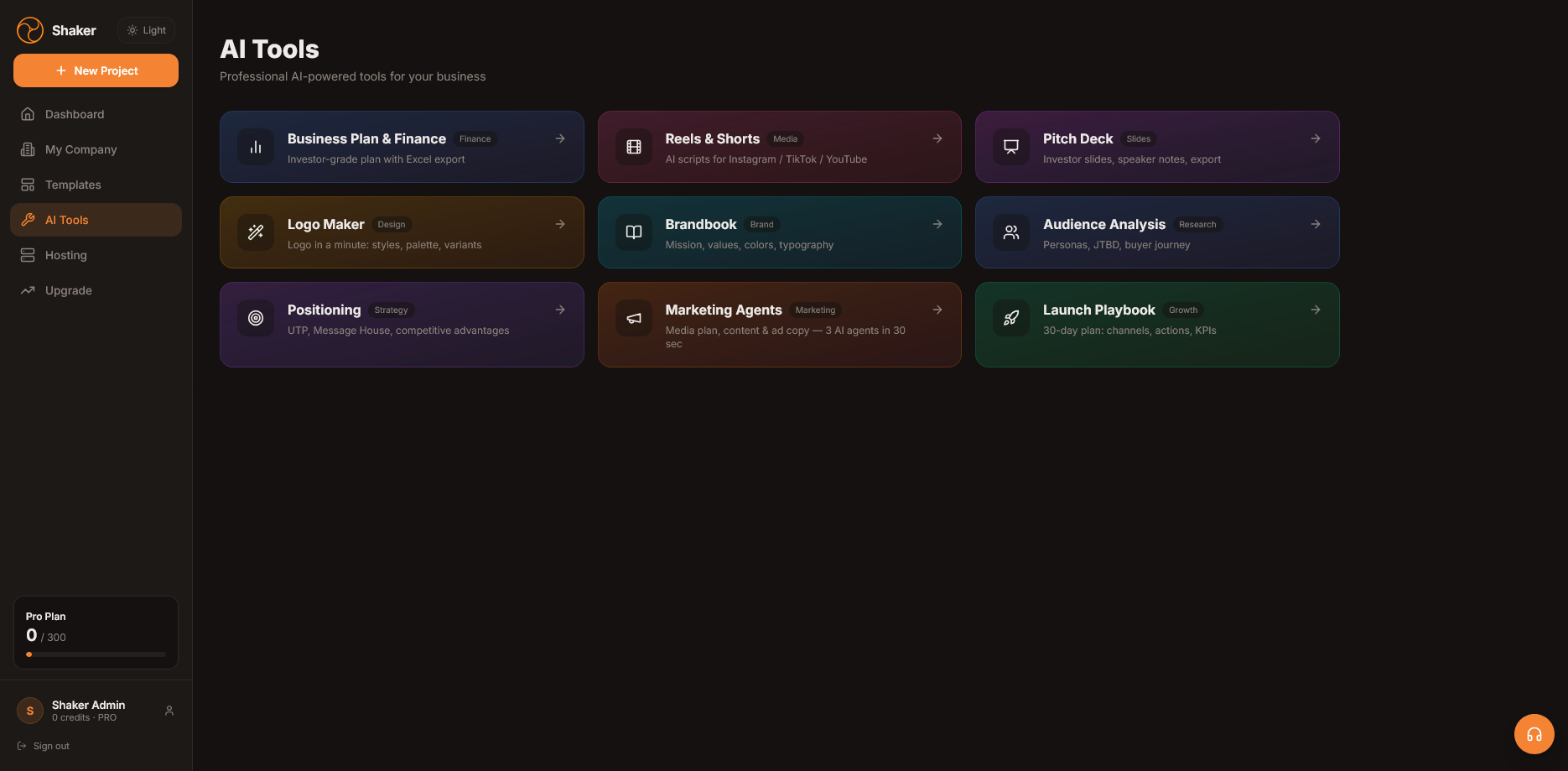This screenshot has width=1568, height=771.
Task: Open the Pitch Deck title
Action: pyautogui.click(x=1077, y=138)
